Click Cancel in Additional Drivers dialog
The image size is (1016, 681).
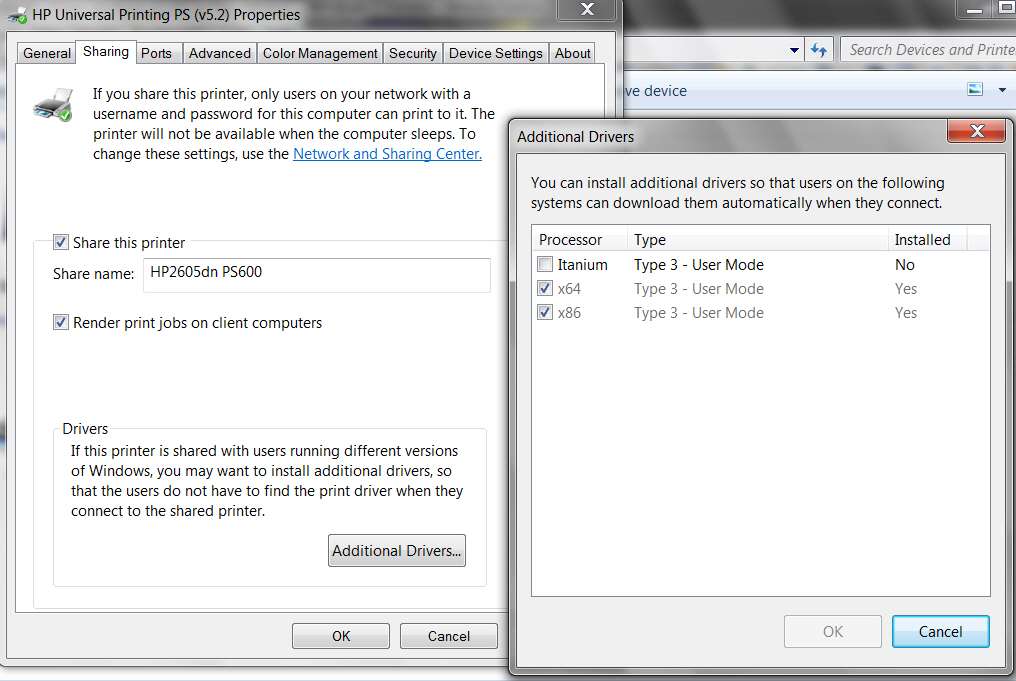click(940, 631)
